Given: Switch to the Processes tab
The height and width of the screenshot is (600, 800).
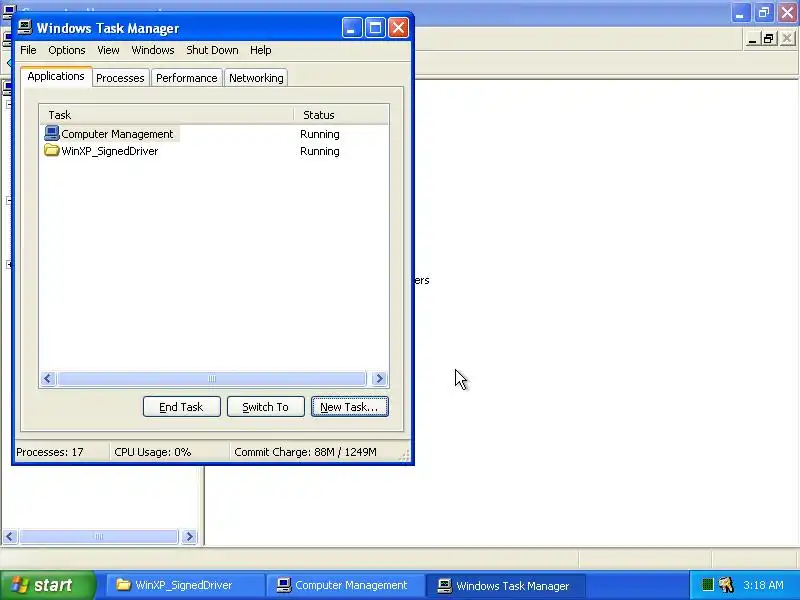Looking at the screenshot, I should click(120, 78).
